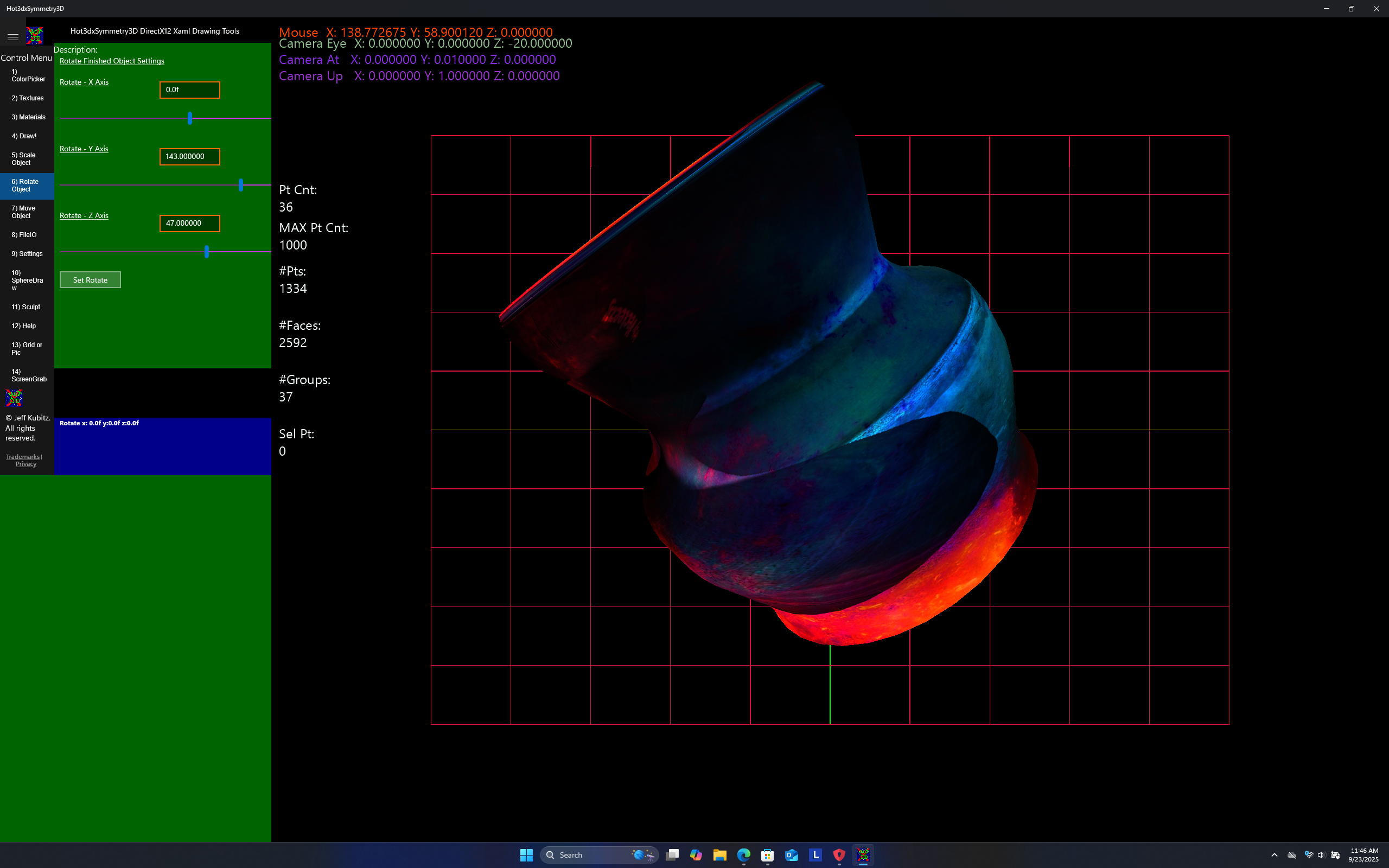Select Textures from the Control Menu
The width and height of the screenshot is (1389, 868).
(27, 98)
